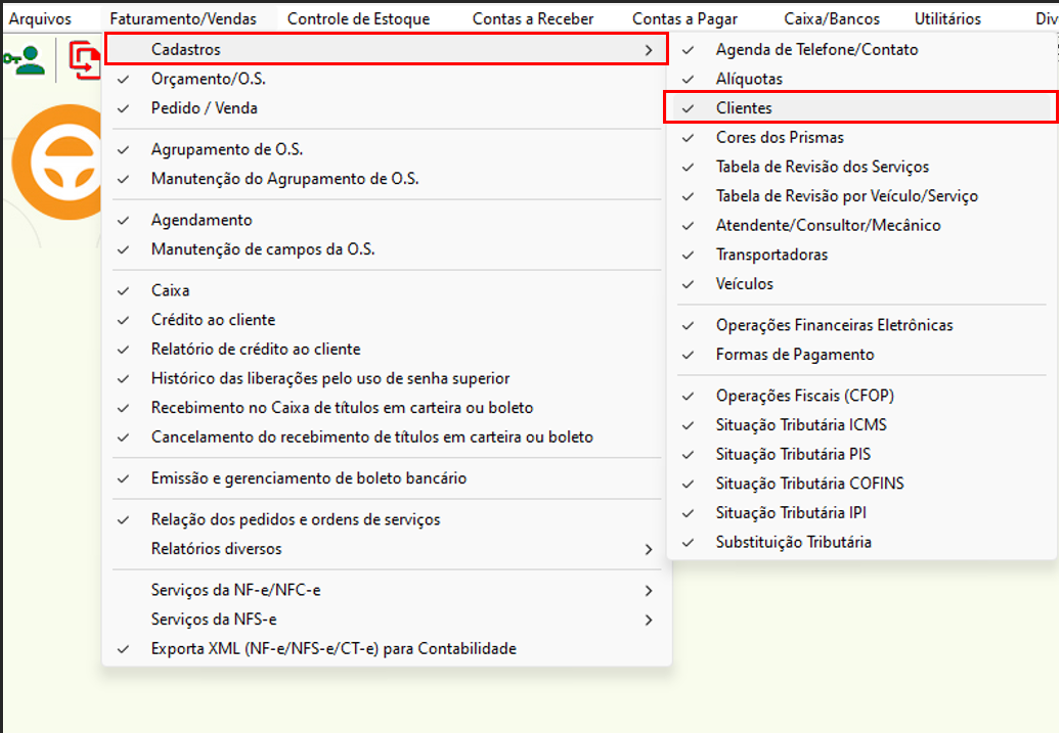
Task: Select Crédito ao cliente
Action: [386, 320]
